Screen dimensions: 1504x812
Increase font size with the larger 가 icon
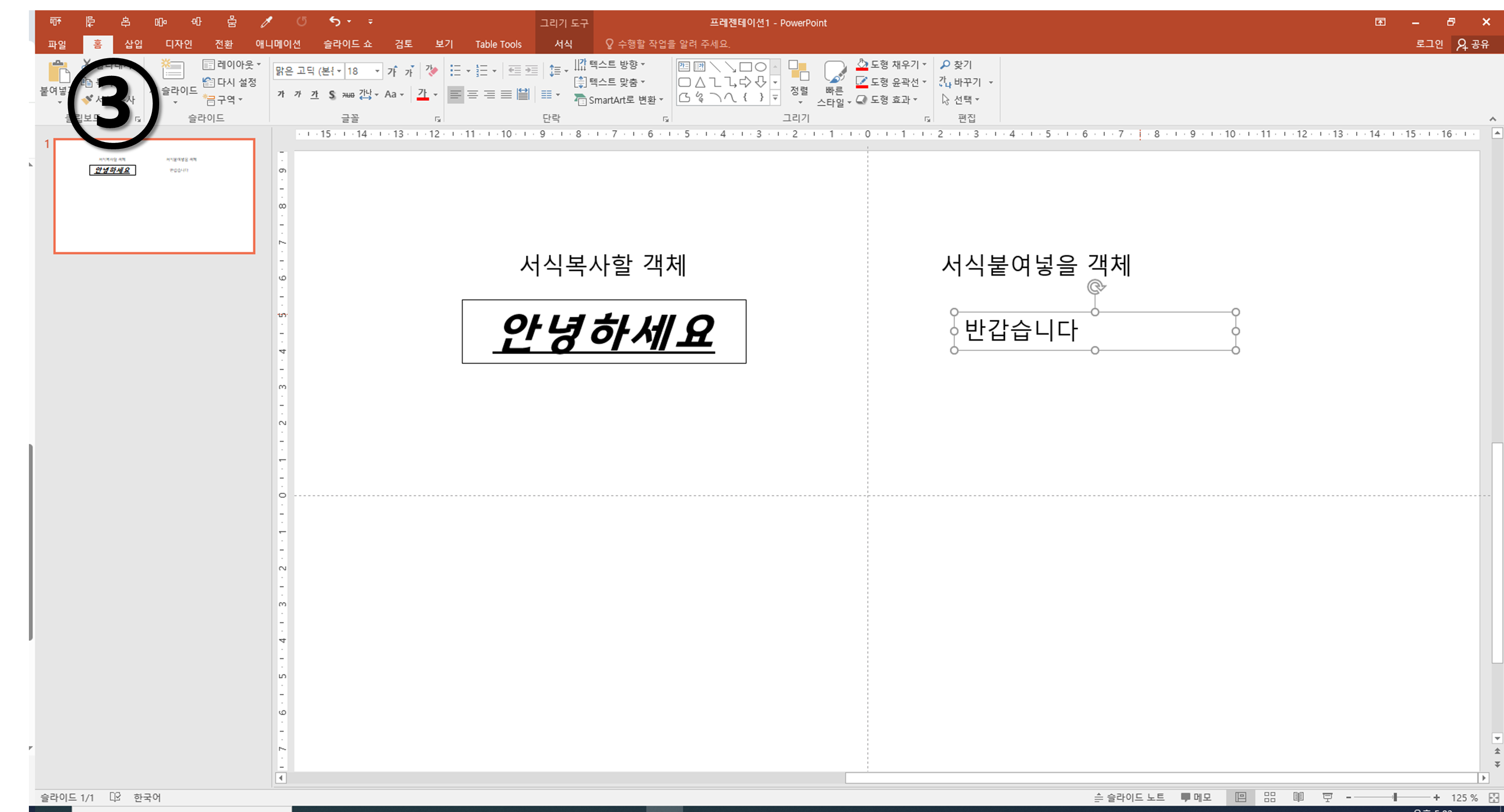pos(392,71)
